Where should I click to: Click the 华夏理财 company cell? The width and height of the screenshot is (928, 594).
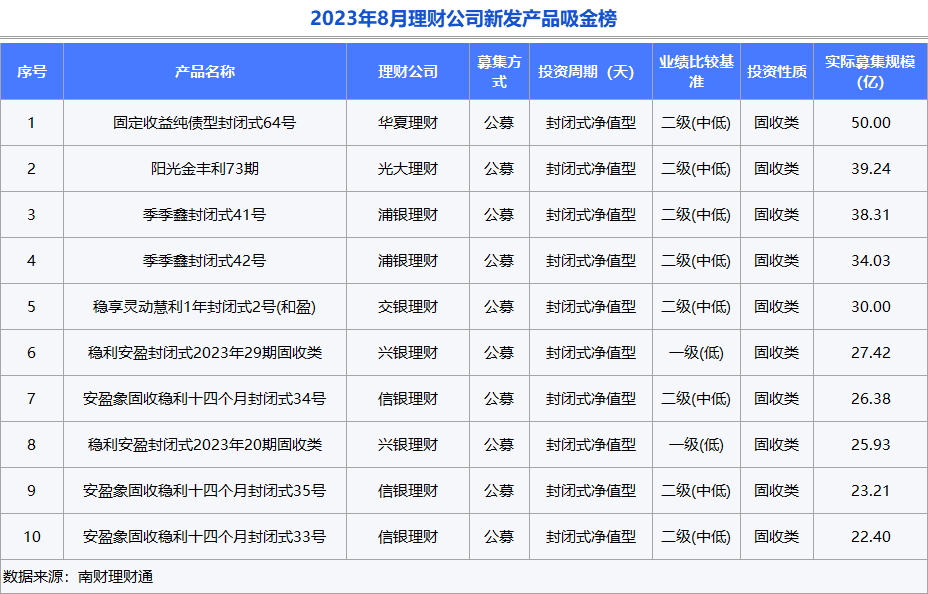click(408, 122)
